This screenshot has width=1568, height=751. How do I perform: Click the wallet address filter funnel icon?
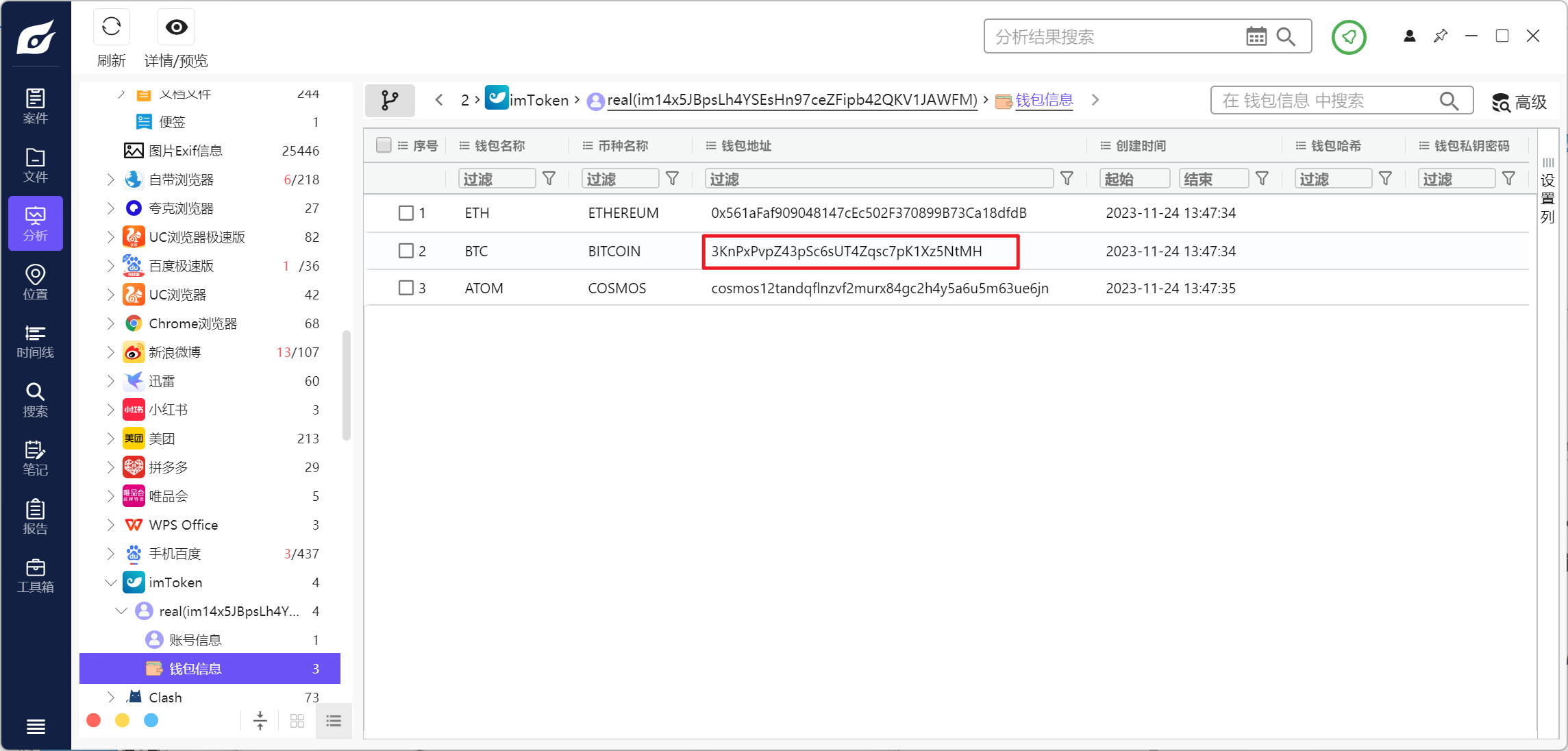1067,179
